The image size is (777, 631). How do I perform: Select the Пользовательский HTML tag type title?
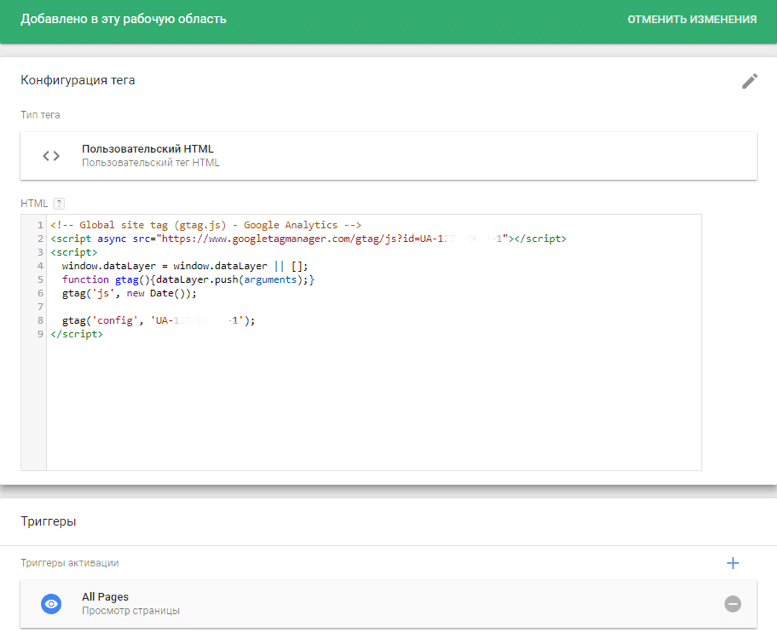coord(147,149)
